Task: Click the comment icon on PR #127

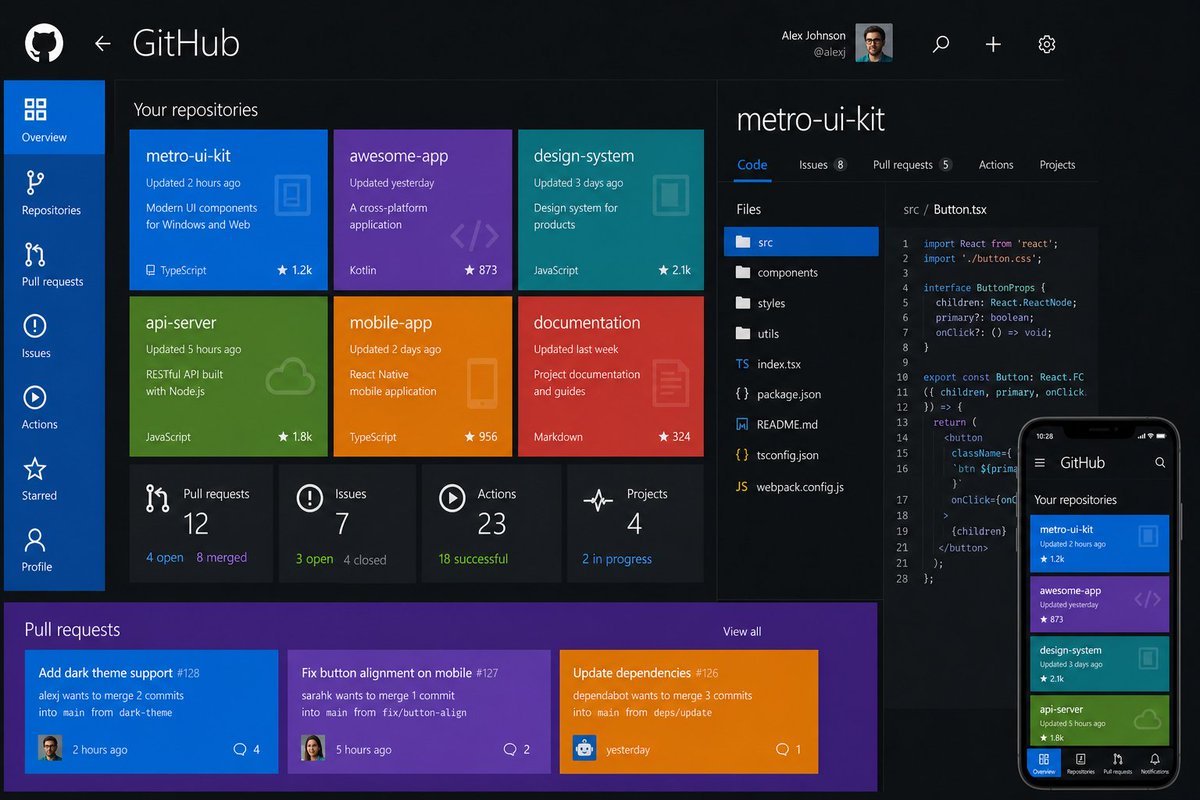Action: [x=511, y=749]
